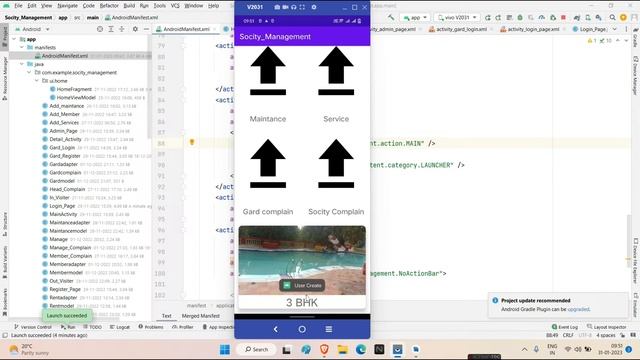Click the Search Everywhere magnifier icon
The height and width of the screenshot is (360, 640).
(613, 18)
